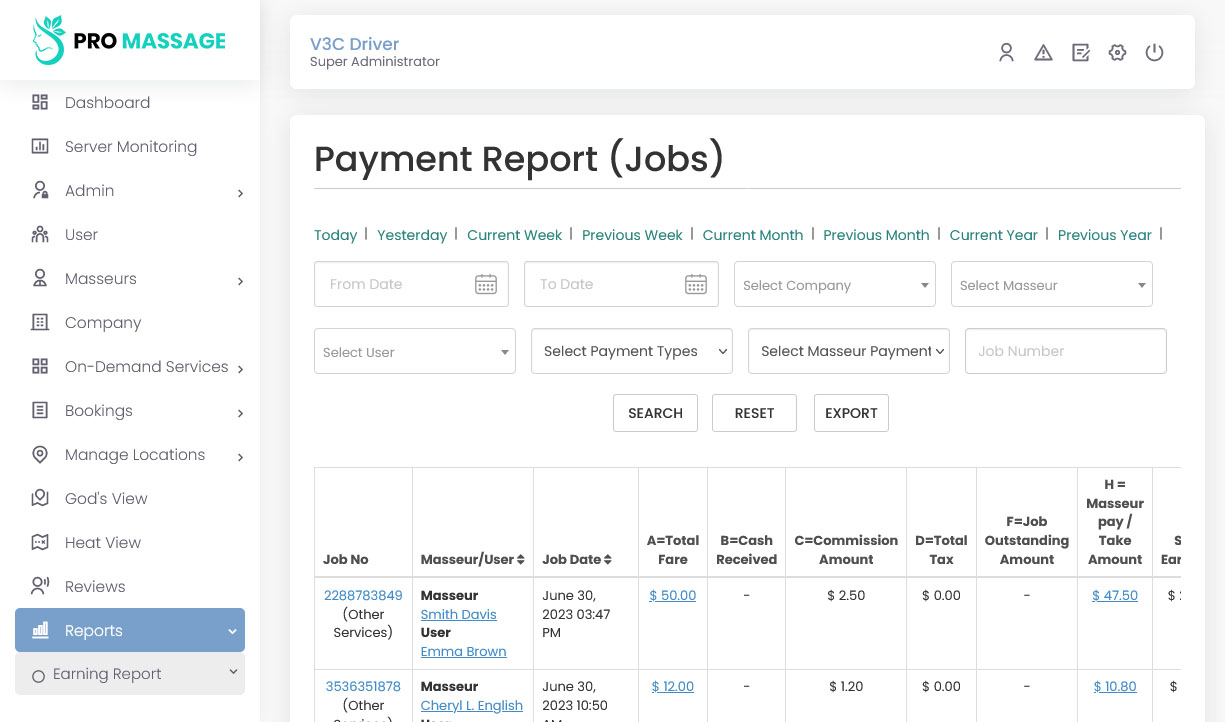Open the To Date calendar icon
This screenshot has width=1225, height=722.
[x=696, y=284]
